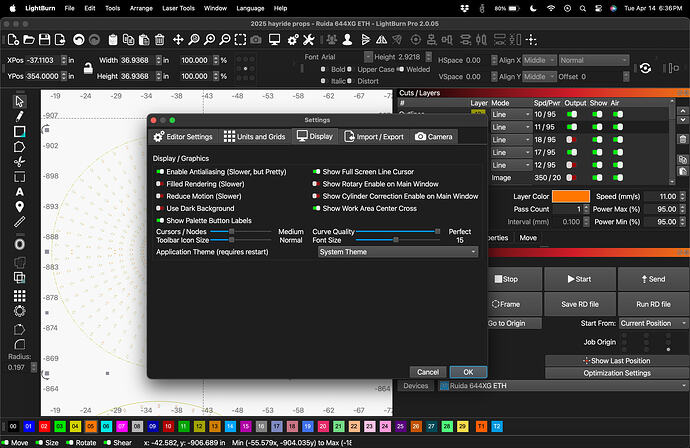Viewport: 690px width, 448px height.
Task: Open Control Center in the macOS menu bar
Action: 598,8
